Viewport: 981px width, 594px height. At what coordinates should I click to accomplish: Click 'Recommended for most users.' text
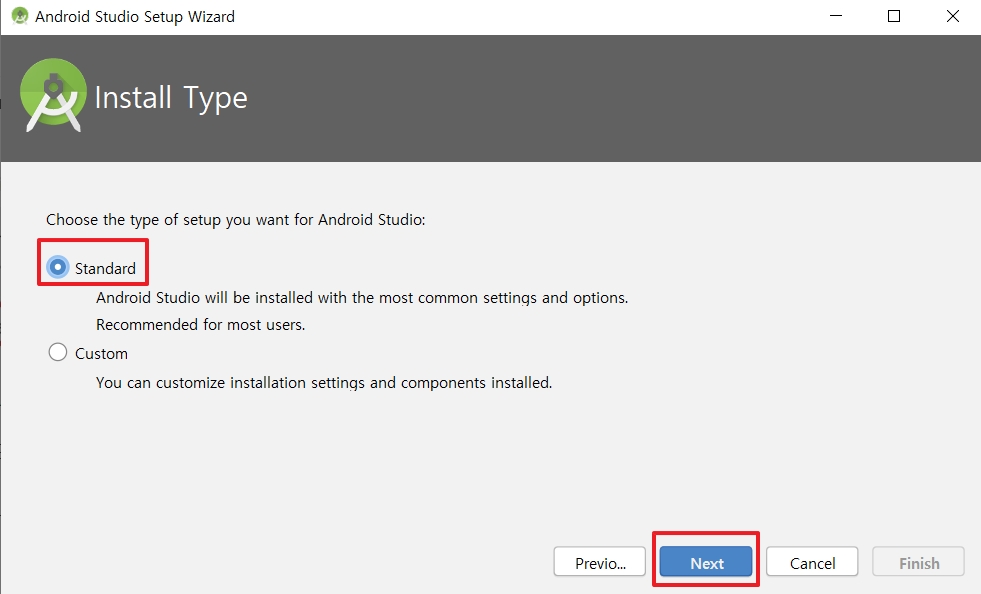pyautogui.click(x=201, y=324)
